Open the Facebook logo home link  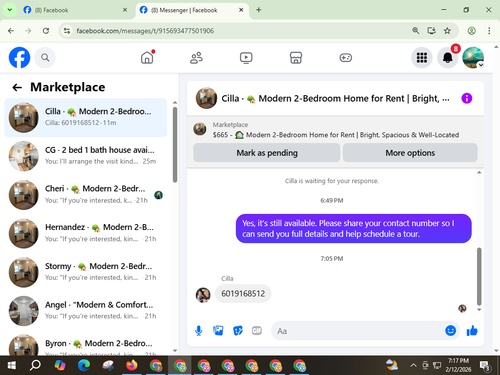19,58
